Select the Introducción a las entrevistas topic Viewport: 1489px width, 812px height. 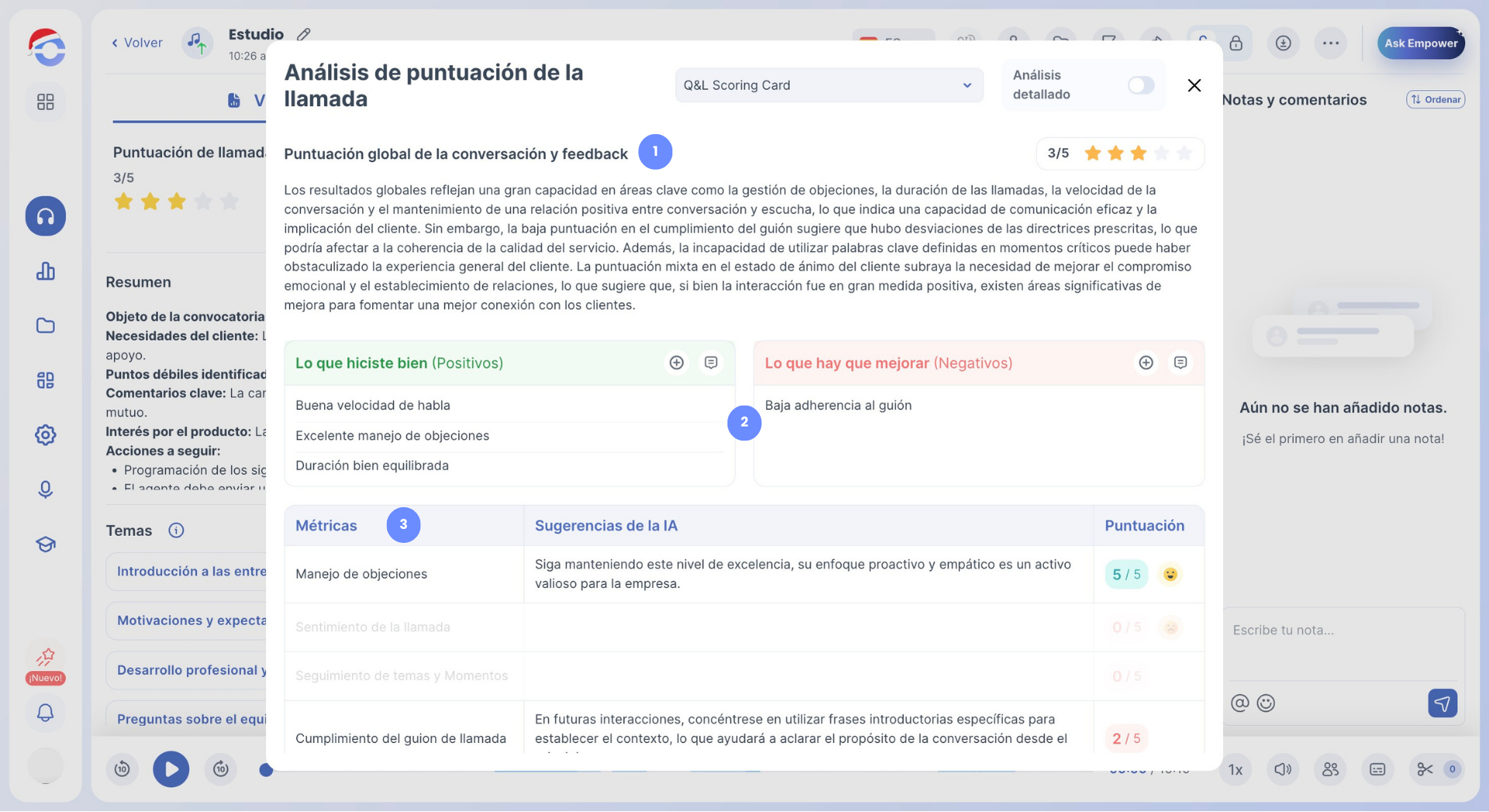coord(191,572)
